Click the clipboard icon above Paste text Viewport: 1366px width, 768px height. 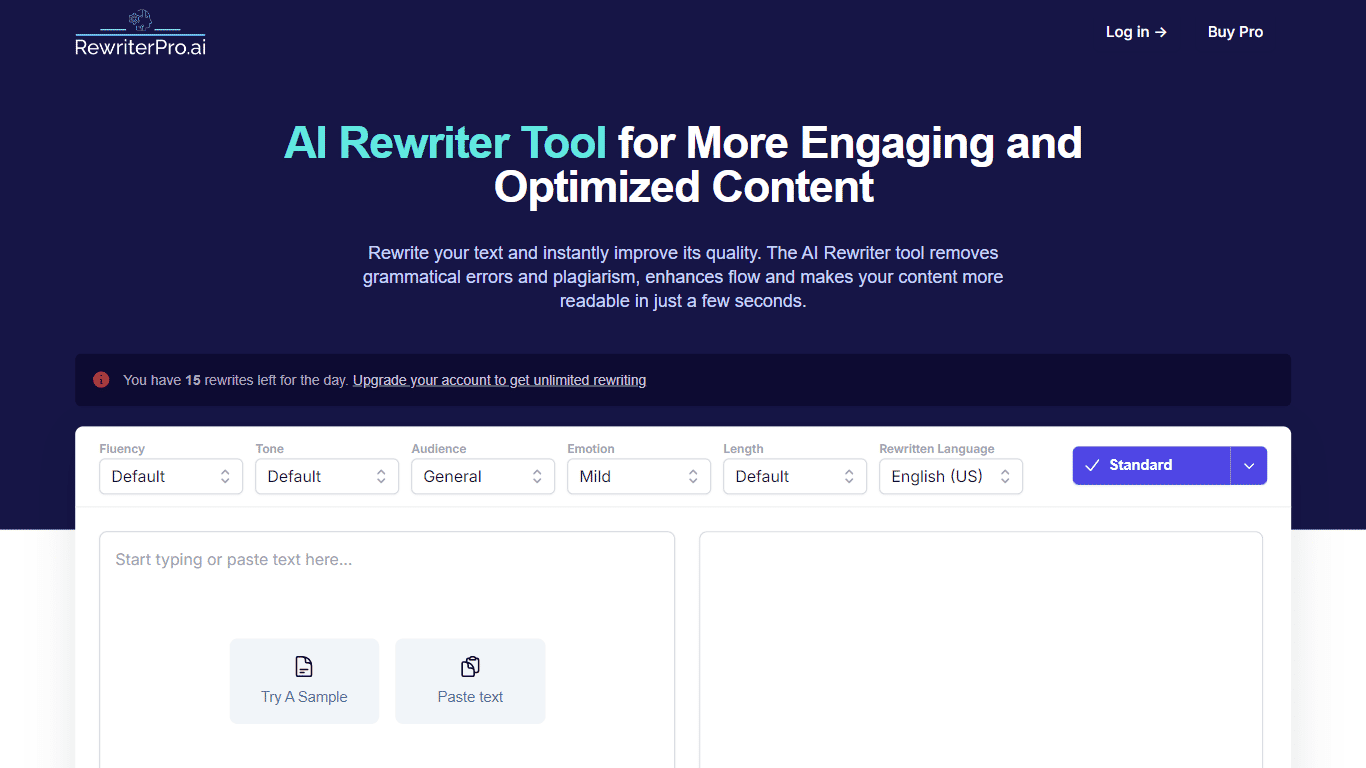[470, 667]
